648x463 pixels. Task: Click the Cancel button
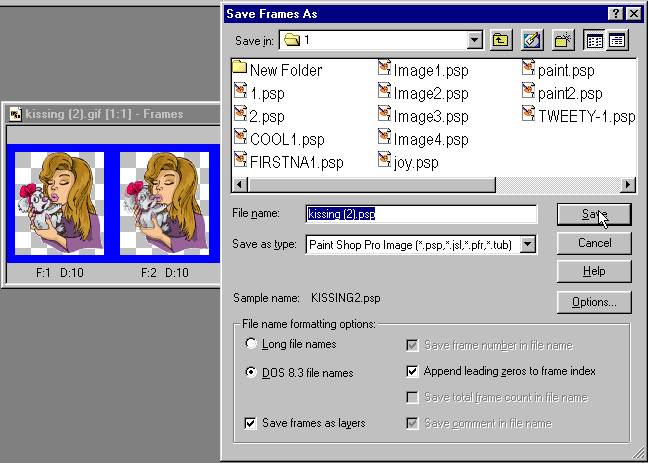coord(594,243)
